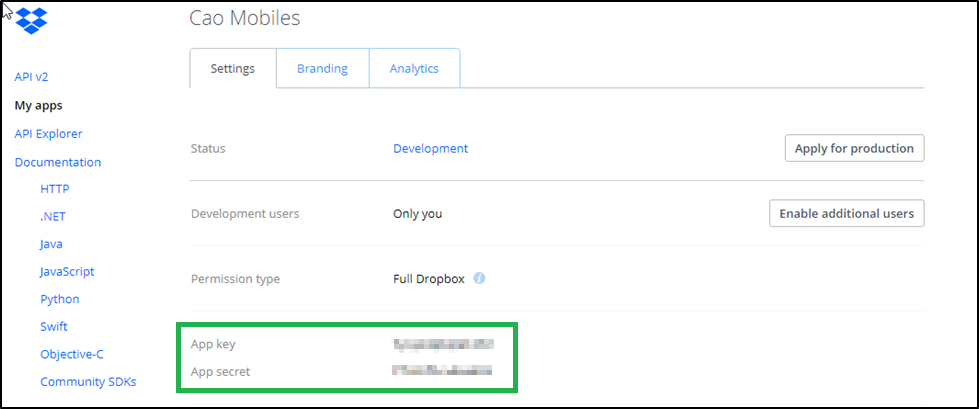
Task: Go to API v2 in the sidebar
Action: tap(31, 77)
